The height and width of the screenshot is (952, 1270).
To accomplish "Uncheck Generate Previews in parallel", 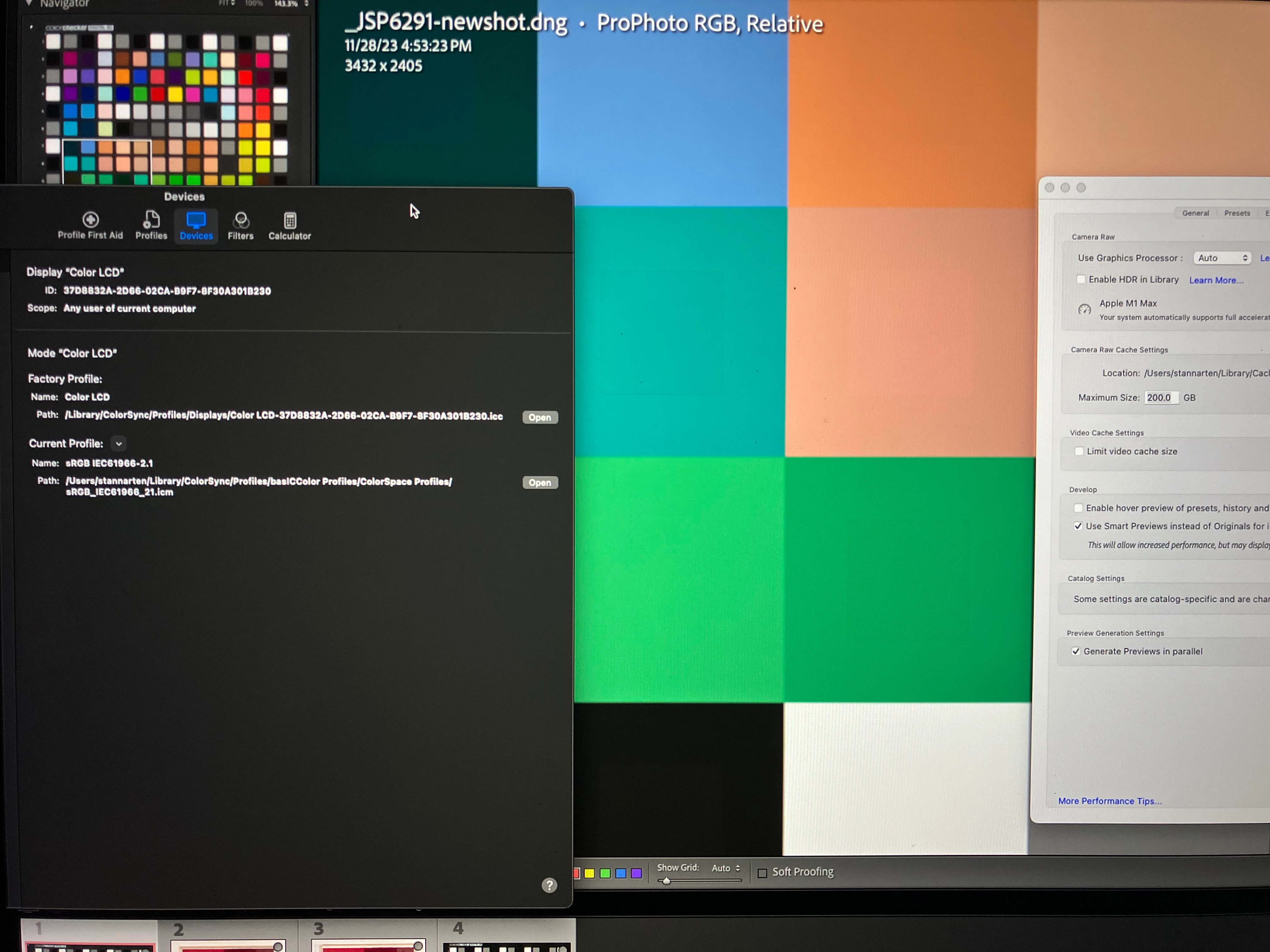I will tap(1076, 651).
